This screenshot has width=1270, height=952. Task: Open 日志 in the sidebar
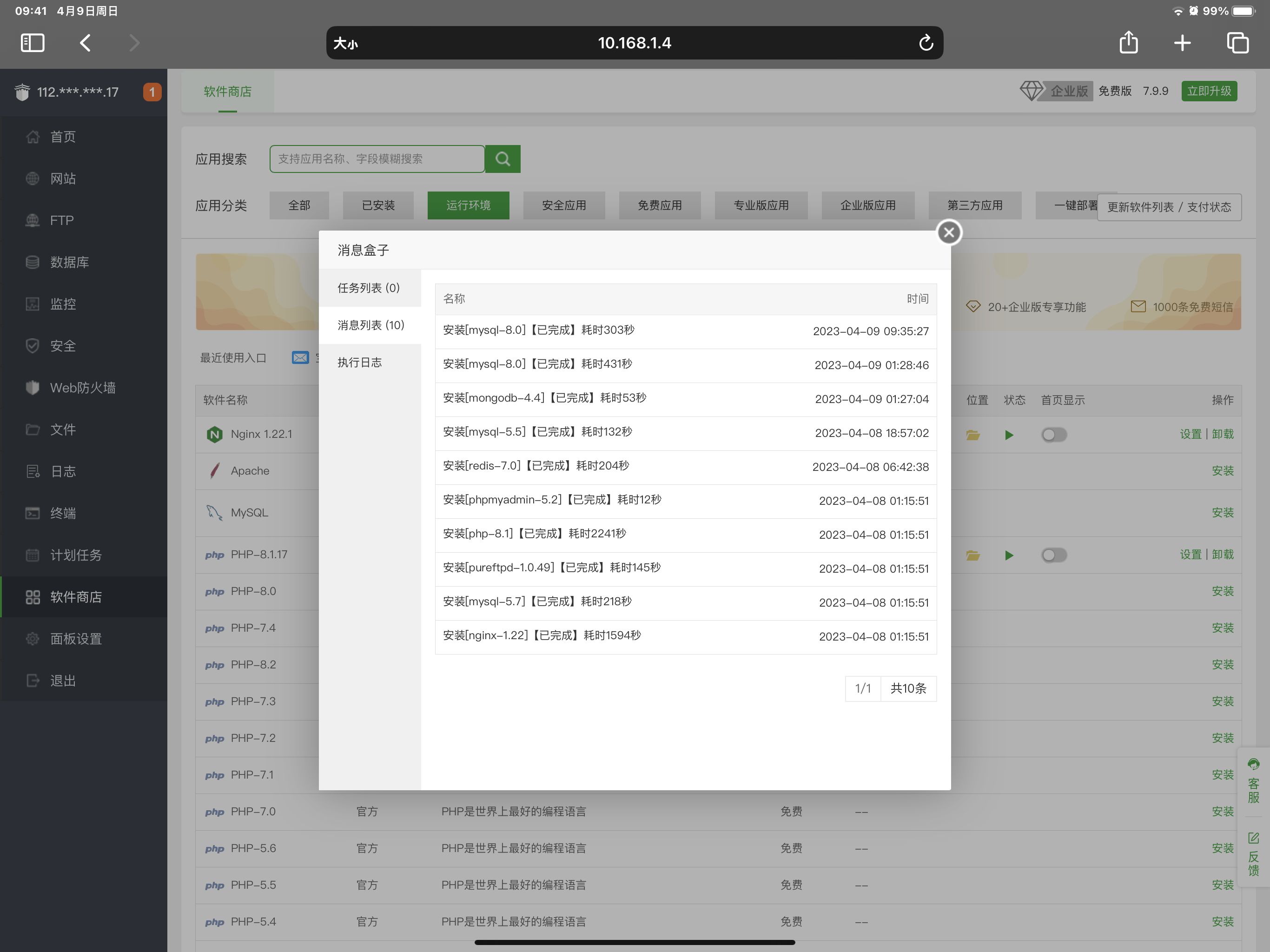[x=84, y=471]
